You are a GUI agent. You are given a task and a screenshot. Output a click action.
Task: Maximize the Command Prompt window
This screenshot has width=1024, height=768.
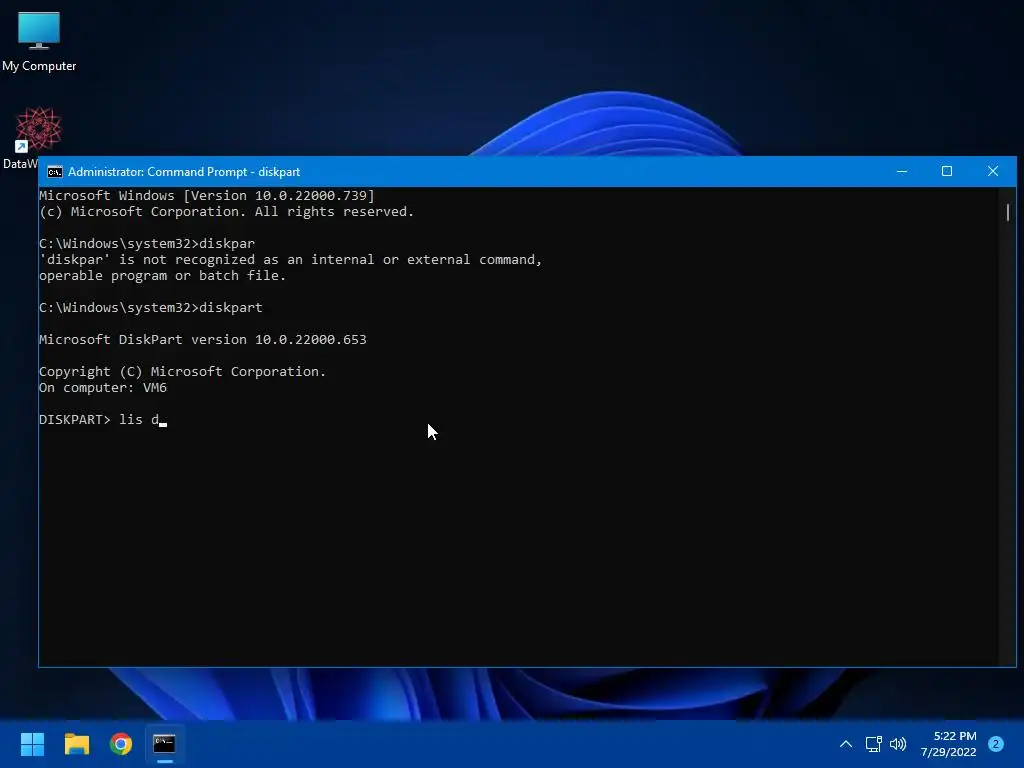947,172
